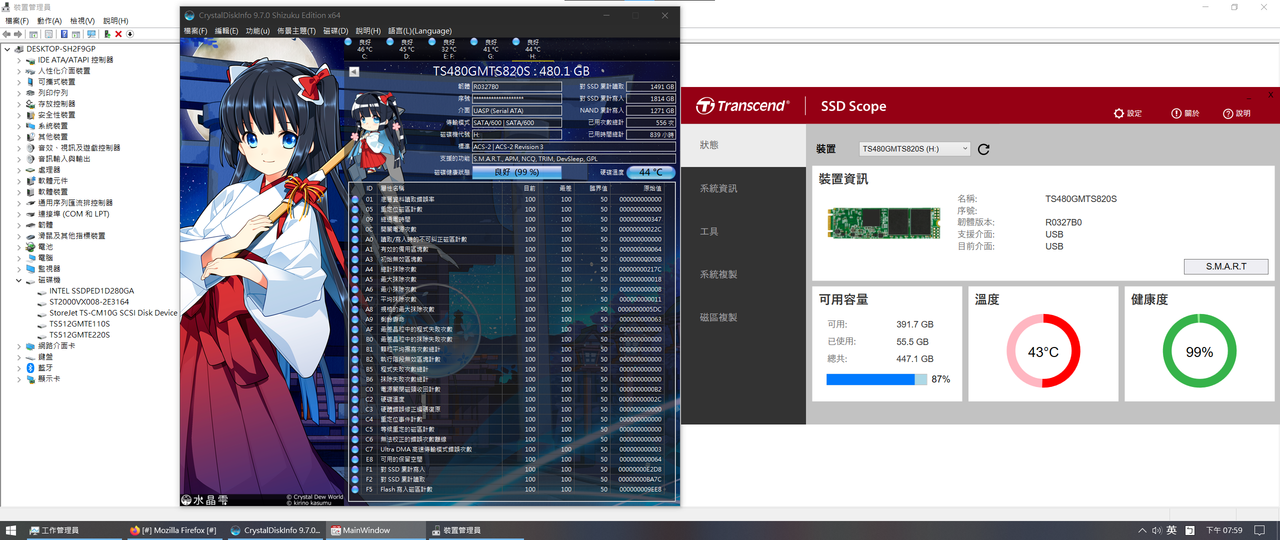Click Transcend logo in SSD Scope header

pyautogui.click(x=745, y=106)
